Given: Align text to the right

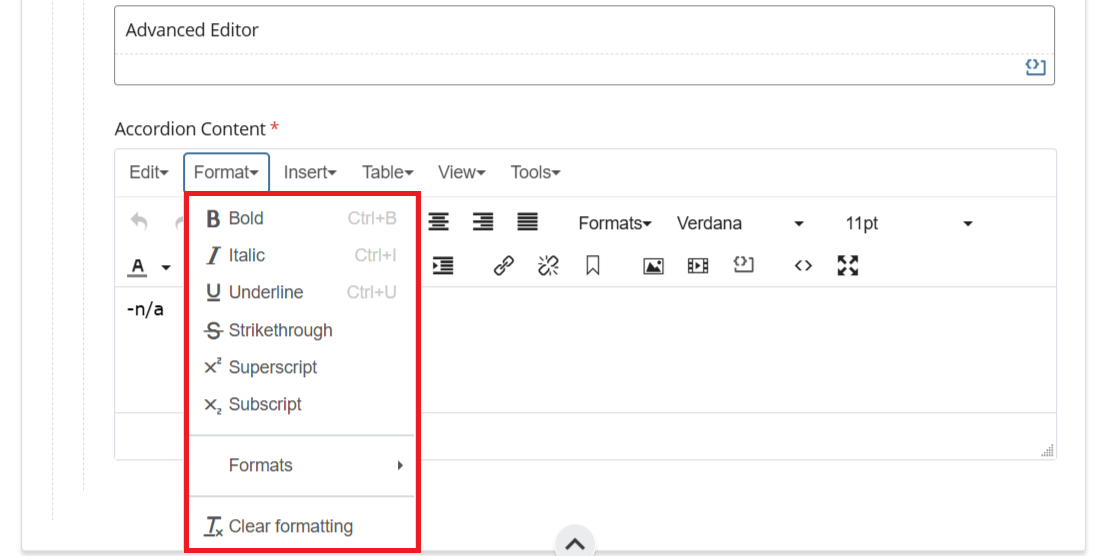Looking at the screenshot, I should click(x=483, y=223).
